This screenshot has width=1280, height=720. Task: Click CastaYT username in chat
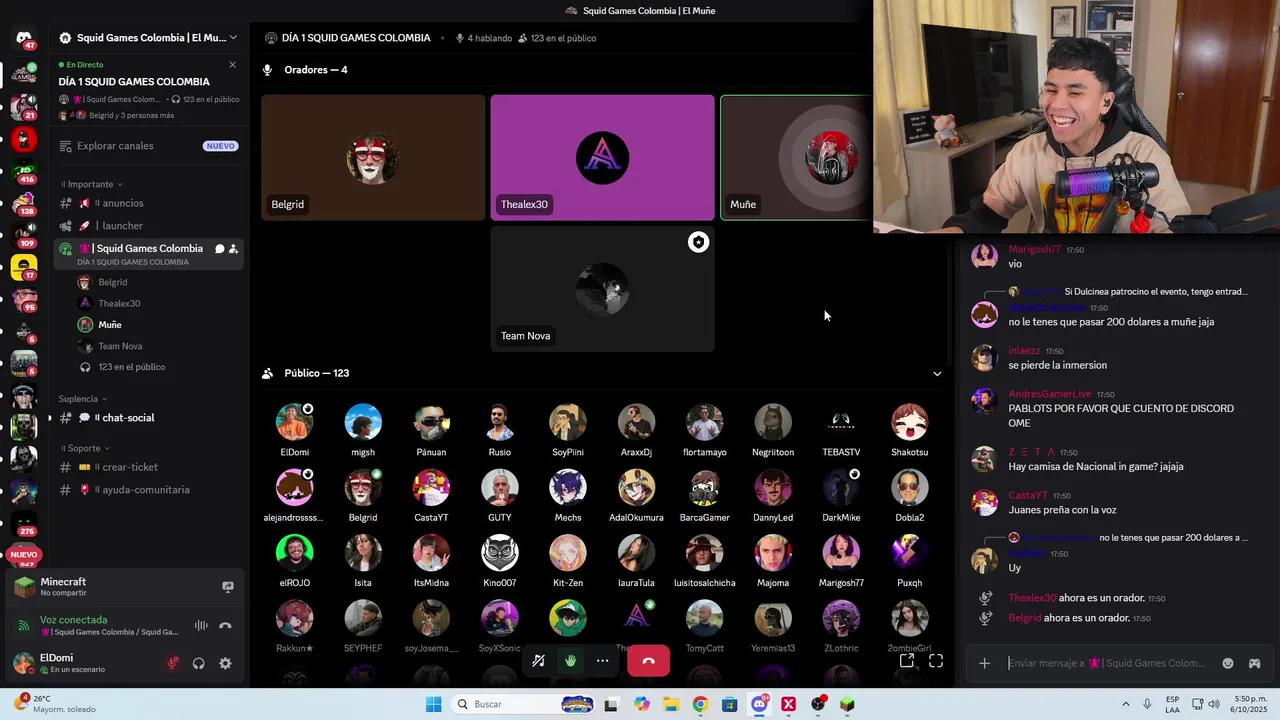[1028, 495]
